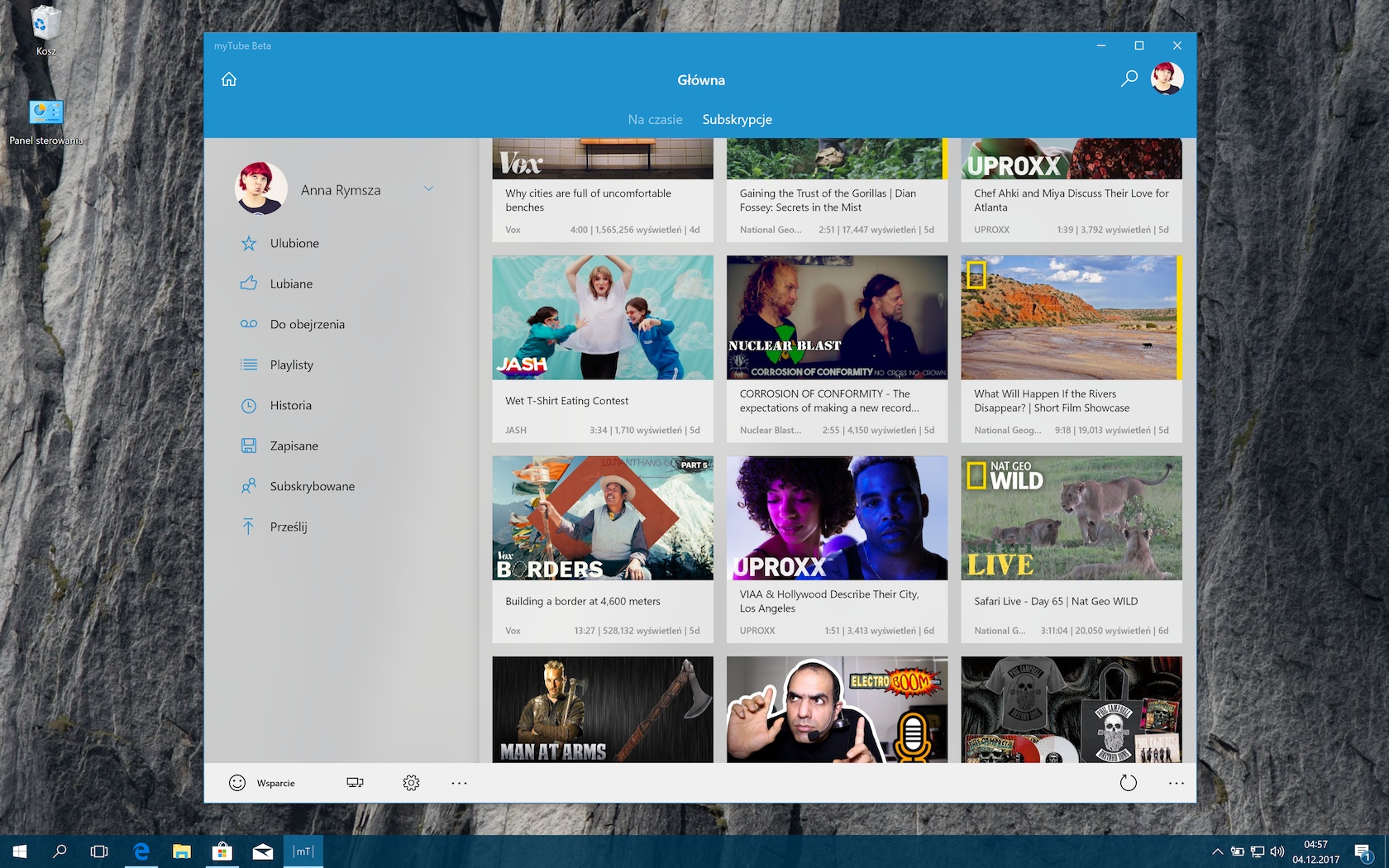This screenshot has height=868, width=1389.
Task: Open search with magnifier icon
Action: tap(1129, 79)
